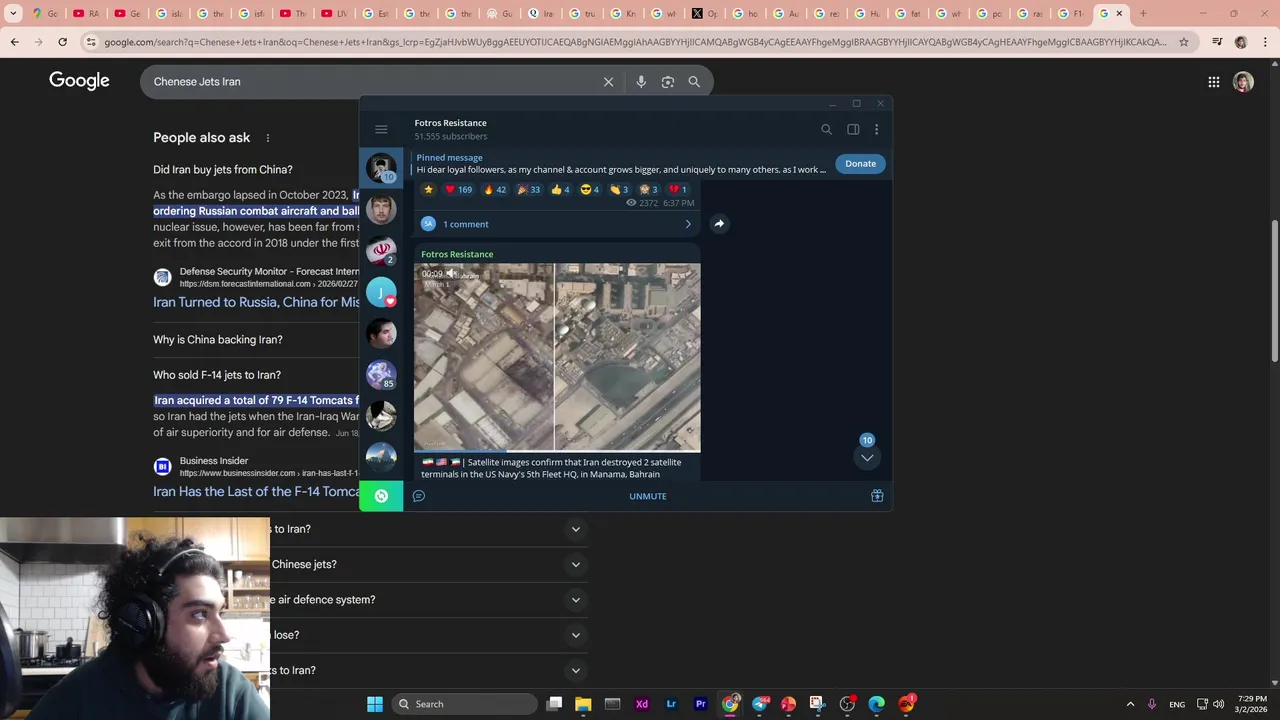This screenshot has width=1280, height=720.
Task: Open Windows Start menu
Action: (375, 704)
